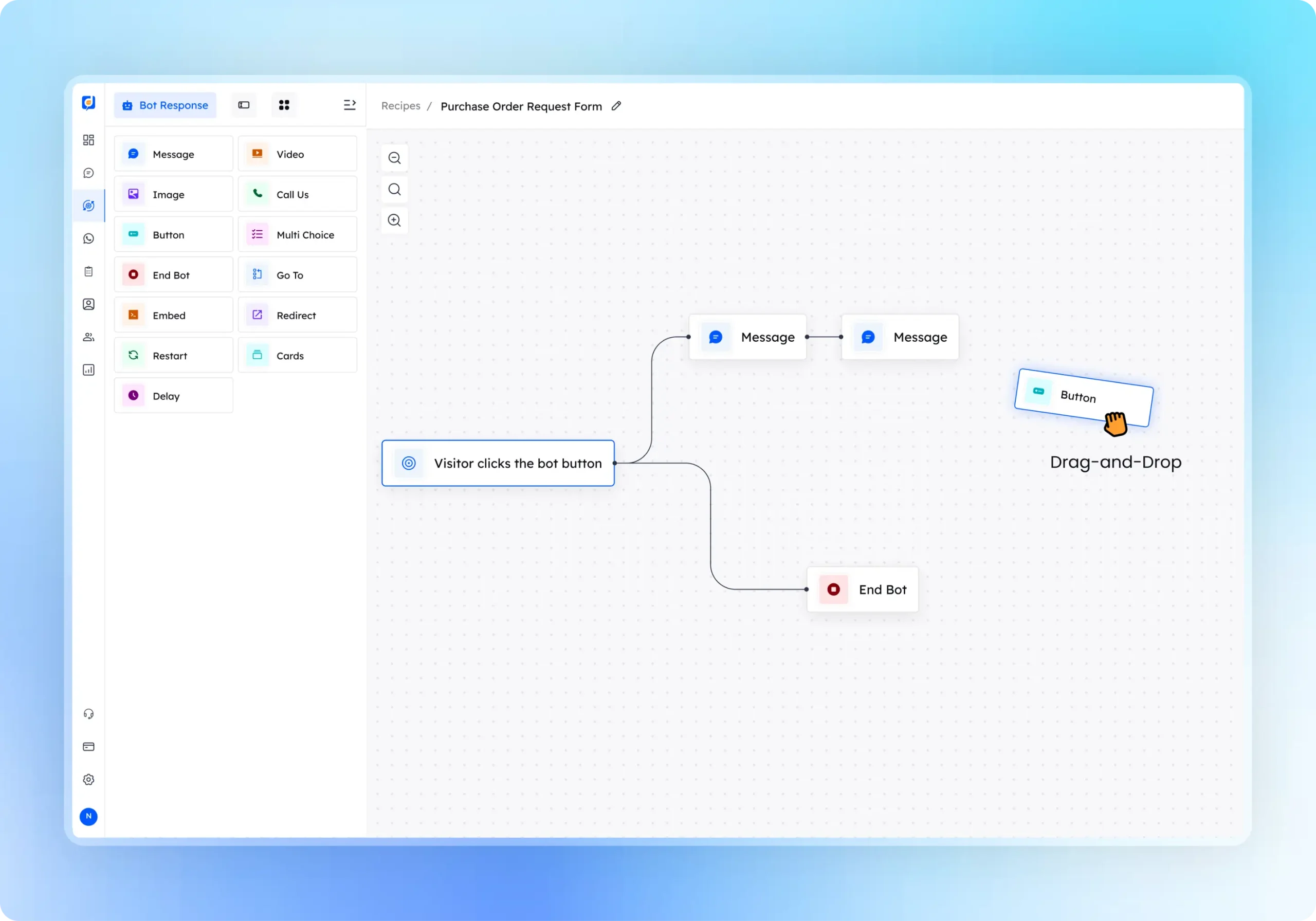This screenshot has width=1316, height=921.
Task: Collapse the components panel
Action: 350,105
